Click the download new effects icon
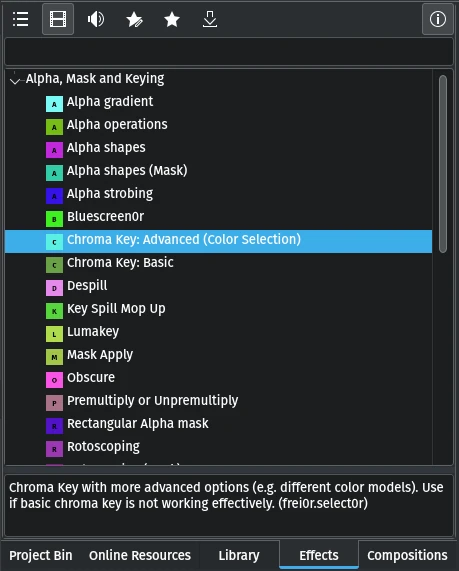The image size is (459, 571). (210, 19)
